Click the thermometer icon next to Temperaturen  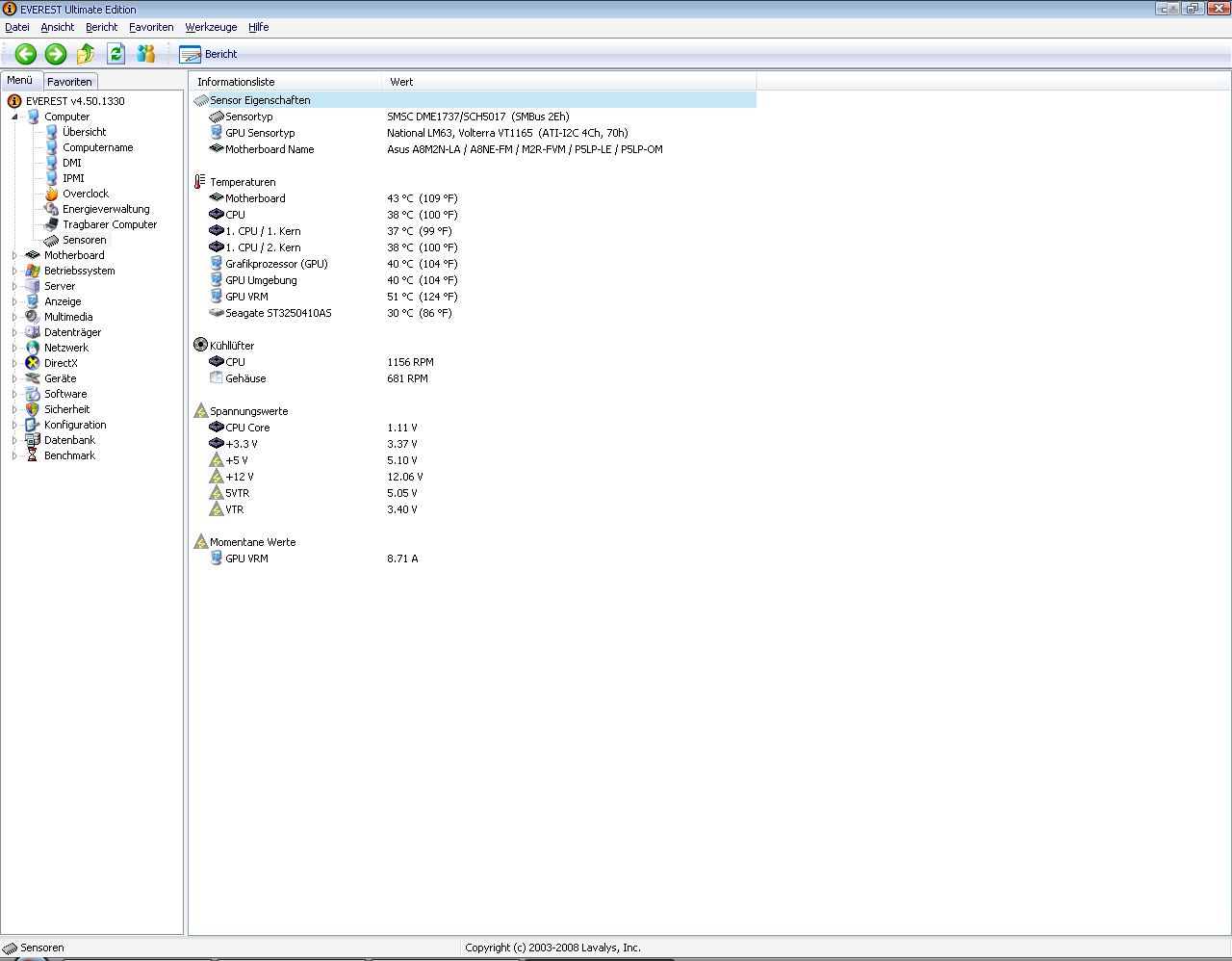tap(200, 182)
